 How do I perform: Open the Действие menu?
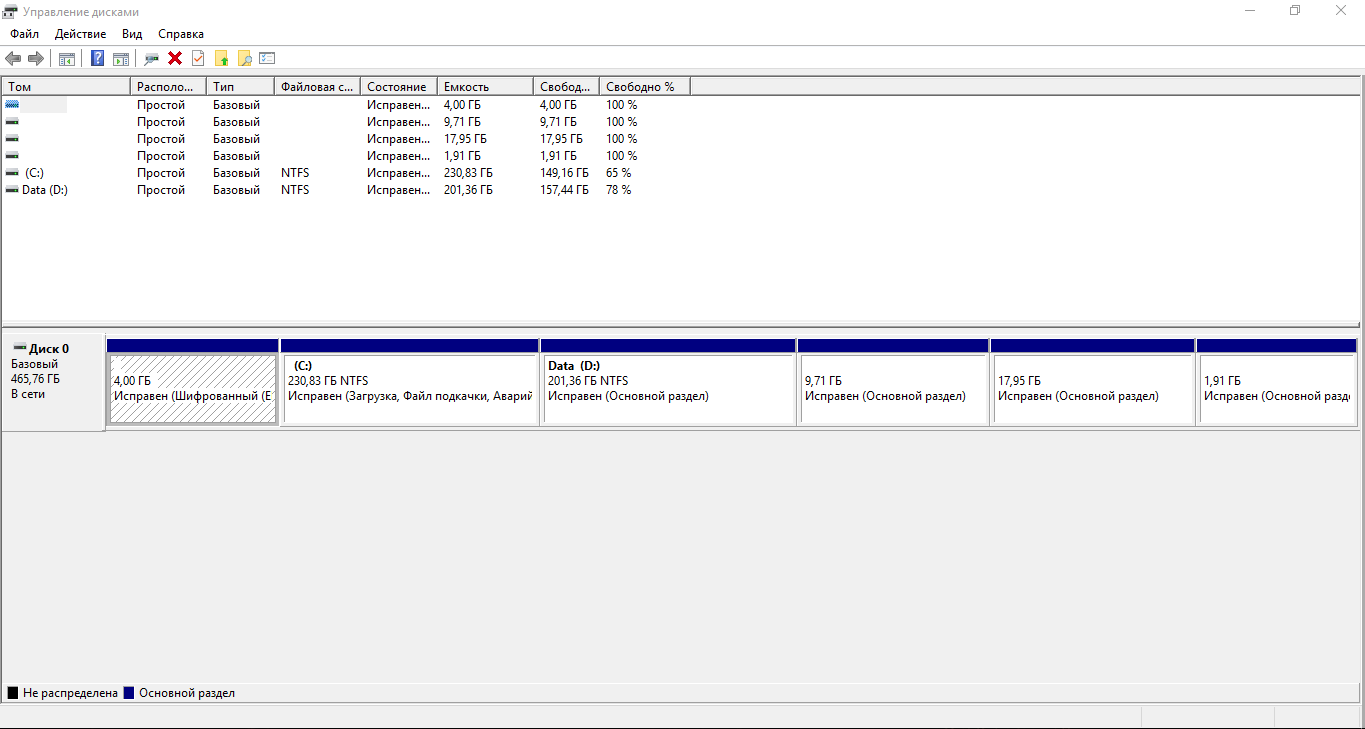[x=80, y=34]
